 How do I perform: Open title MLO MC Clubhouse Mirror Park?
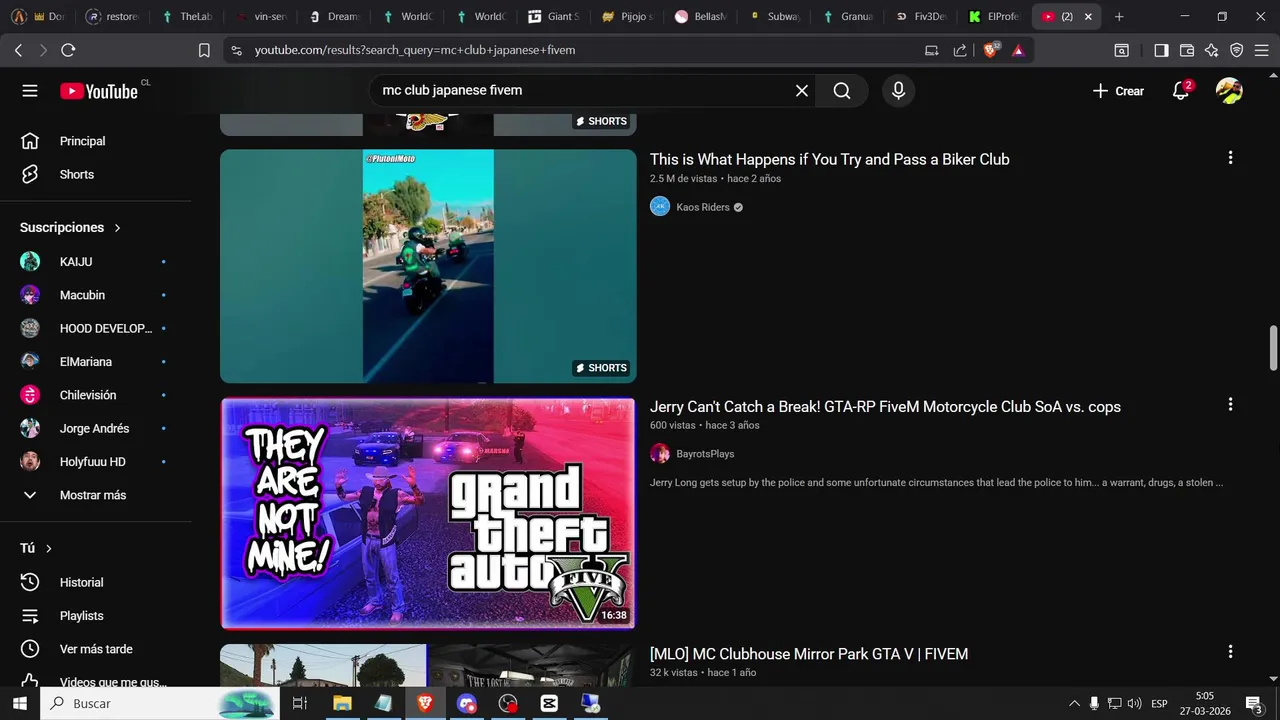click(x=809, y=654)
